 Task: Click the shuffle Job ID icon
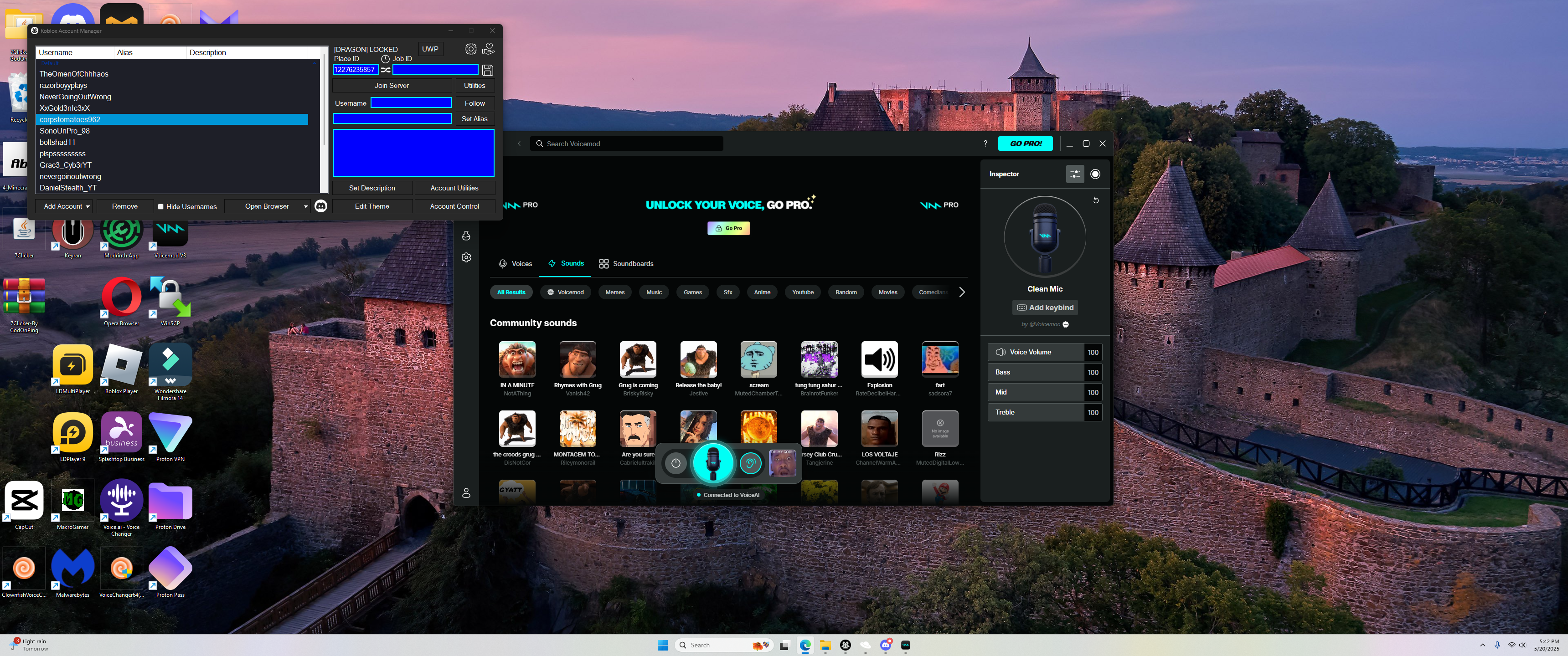[386, 70]
